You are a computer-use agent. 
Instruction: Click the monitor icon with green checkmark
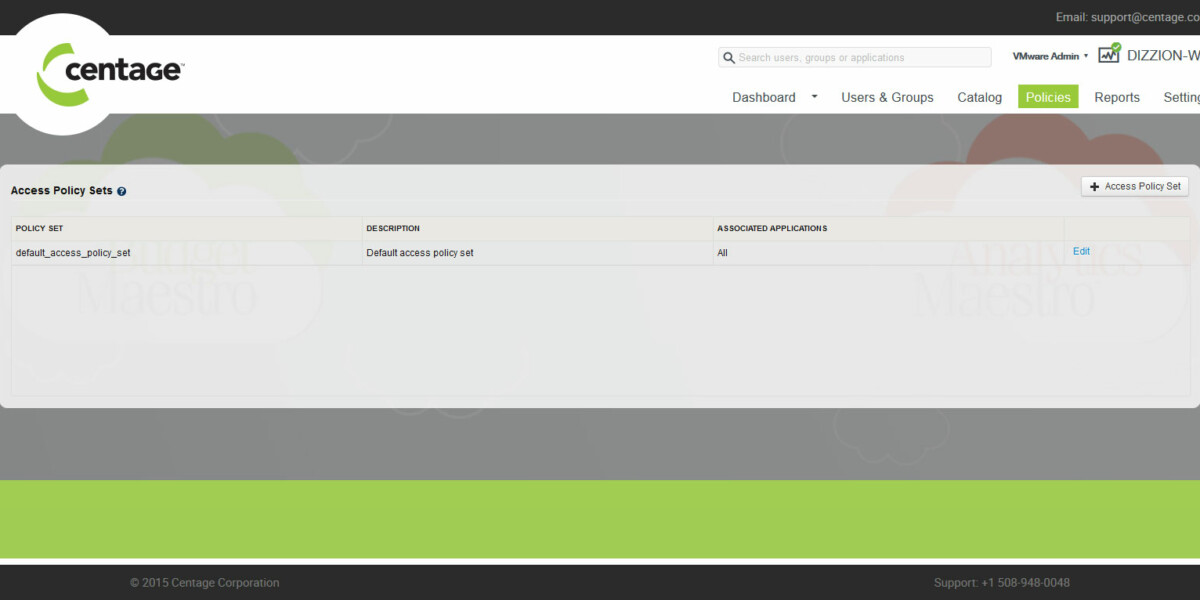click(x=1109, y=54)
